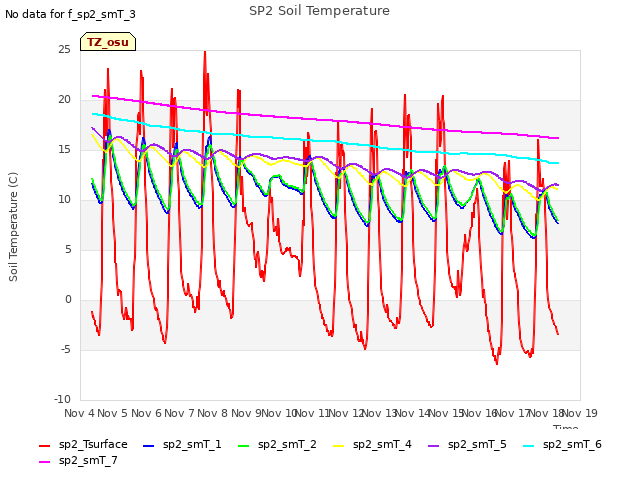This screenshot has height=480, width=640.
Task: Toggle sp2_smT_5 series in legend
Action: [467, 444]
